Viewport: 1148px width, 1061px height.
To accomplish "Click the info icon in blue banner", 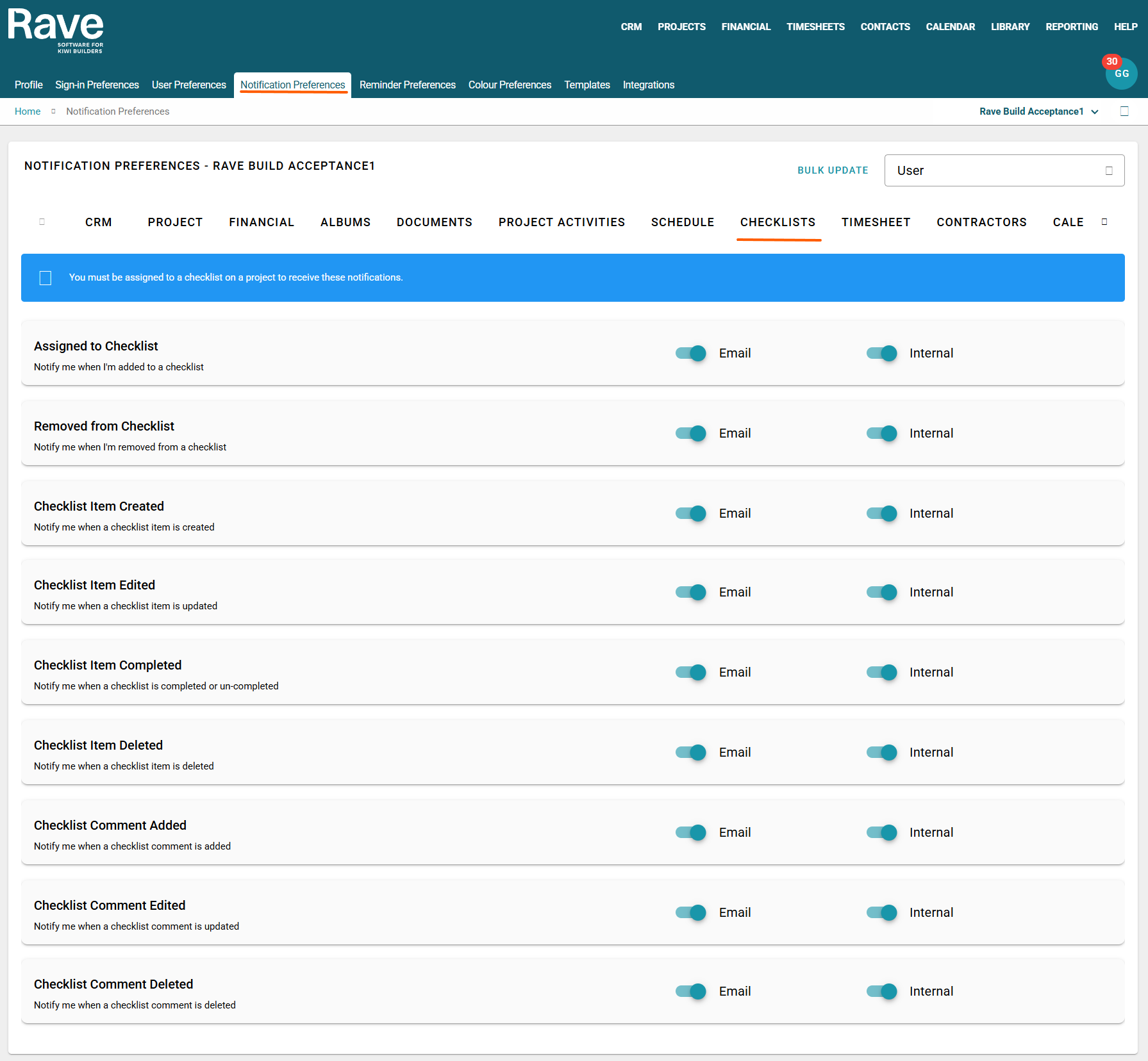I will point(46,278).
